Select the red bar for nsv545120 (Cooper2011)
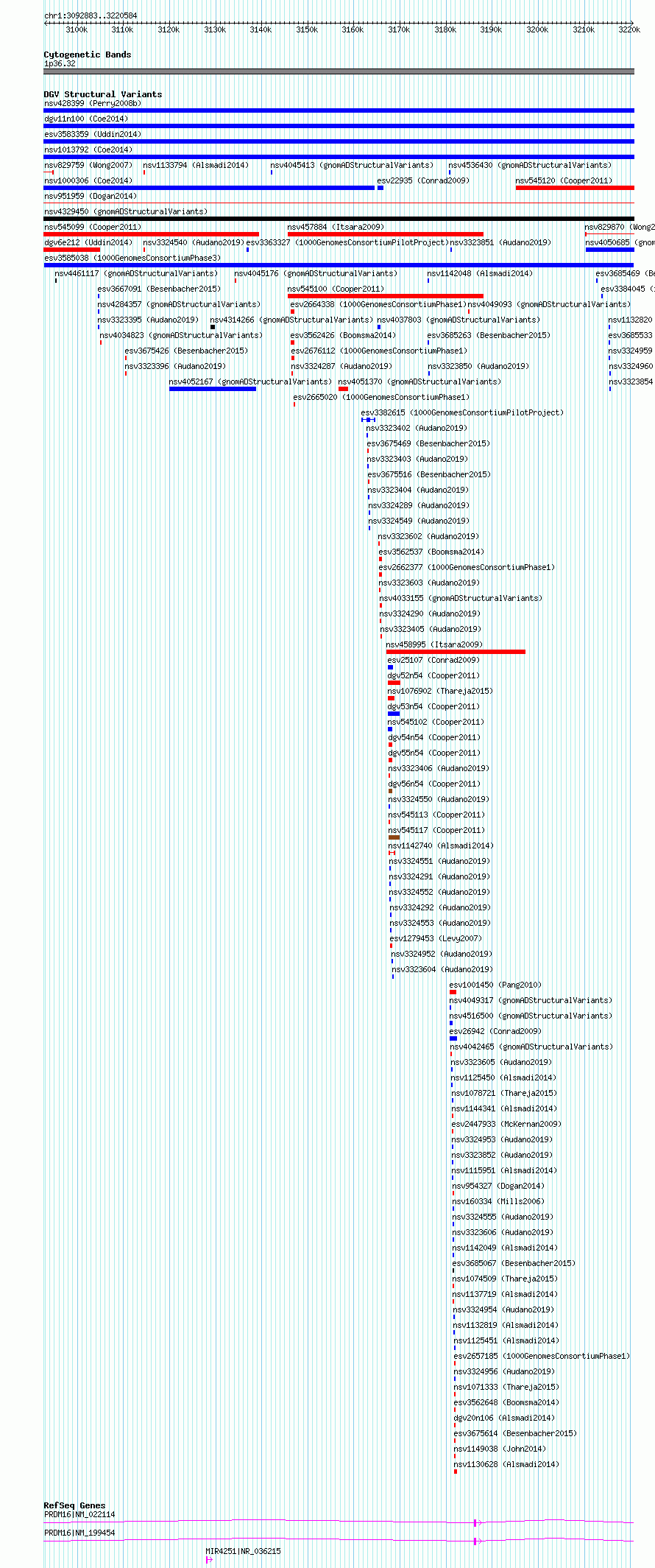Image resolution: width=655 pixels, height=1568 pixels. (x=575, y=188)
